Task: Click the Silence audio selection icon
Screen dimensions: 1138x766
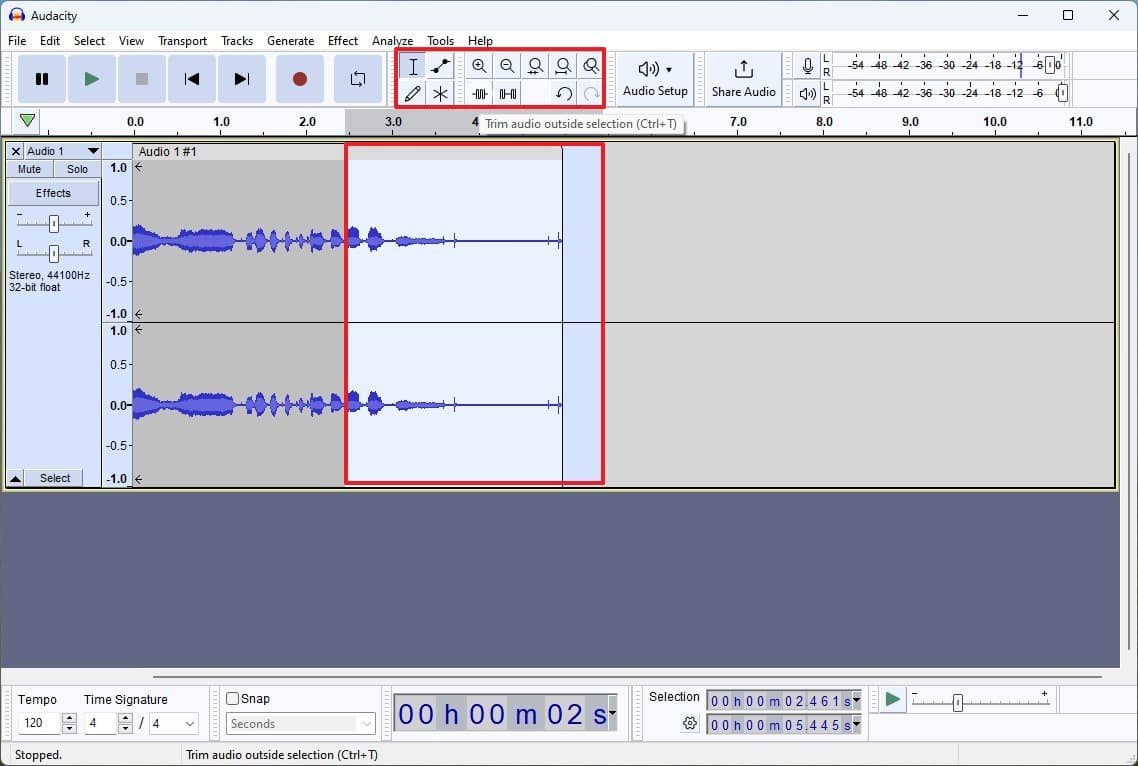Action: pos(508,94)
